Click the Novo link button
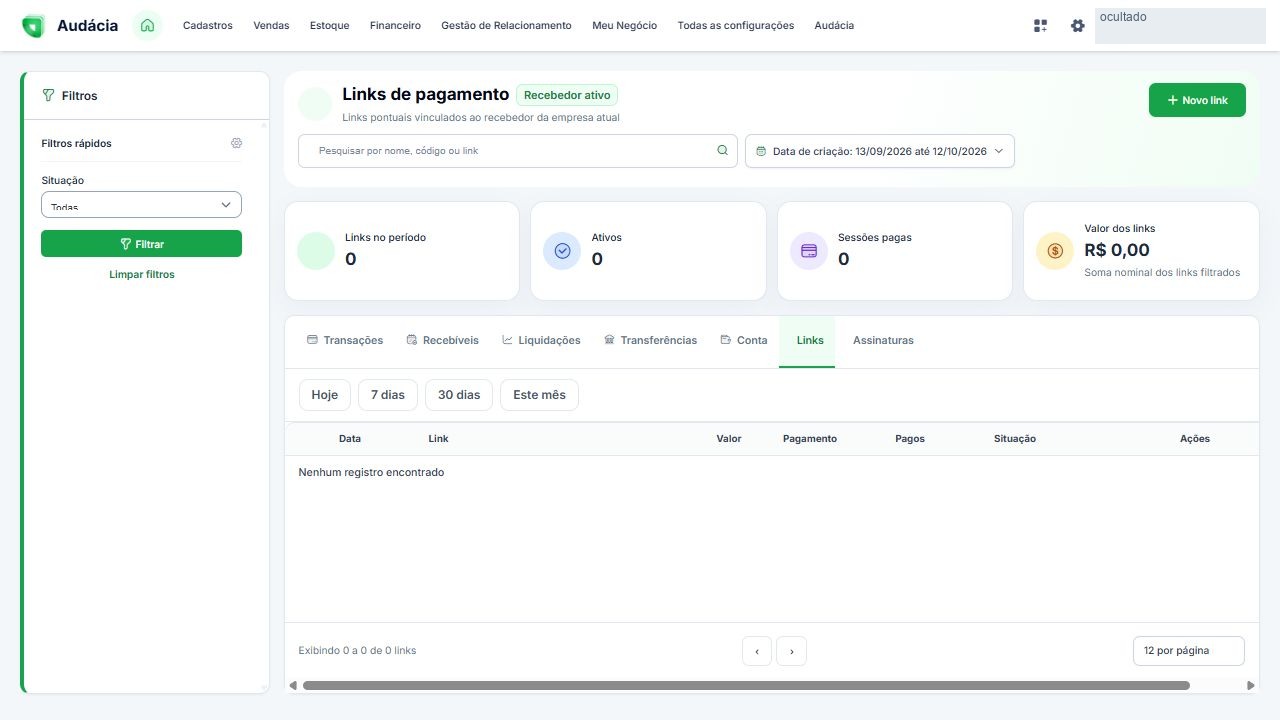 pyautogui.click(x=1197, y=100)
